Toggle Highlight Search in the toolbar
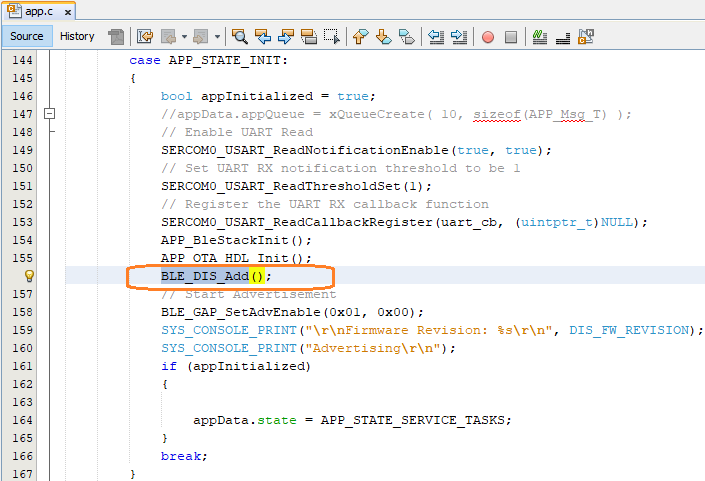 pyautogui.click(x=308, y=37)
